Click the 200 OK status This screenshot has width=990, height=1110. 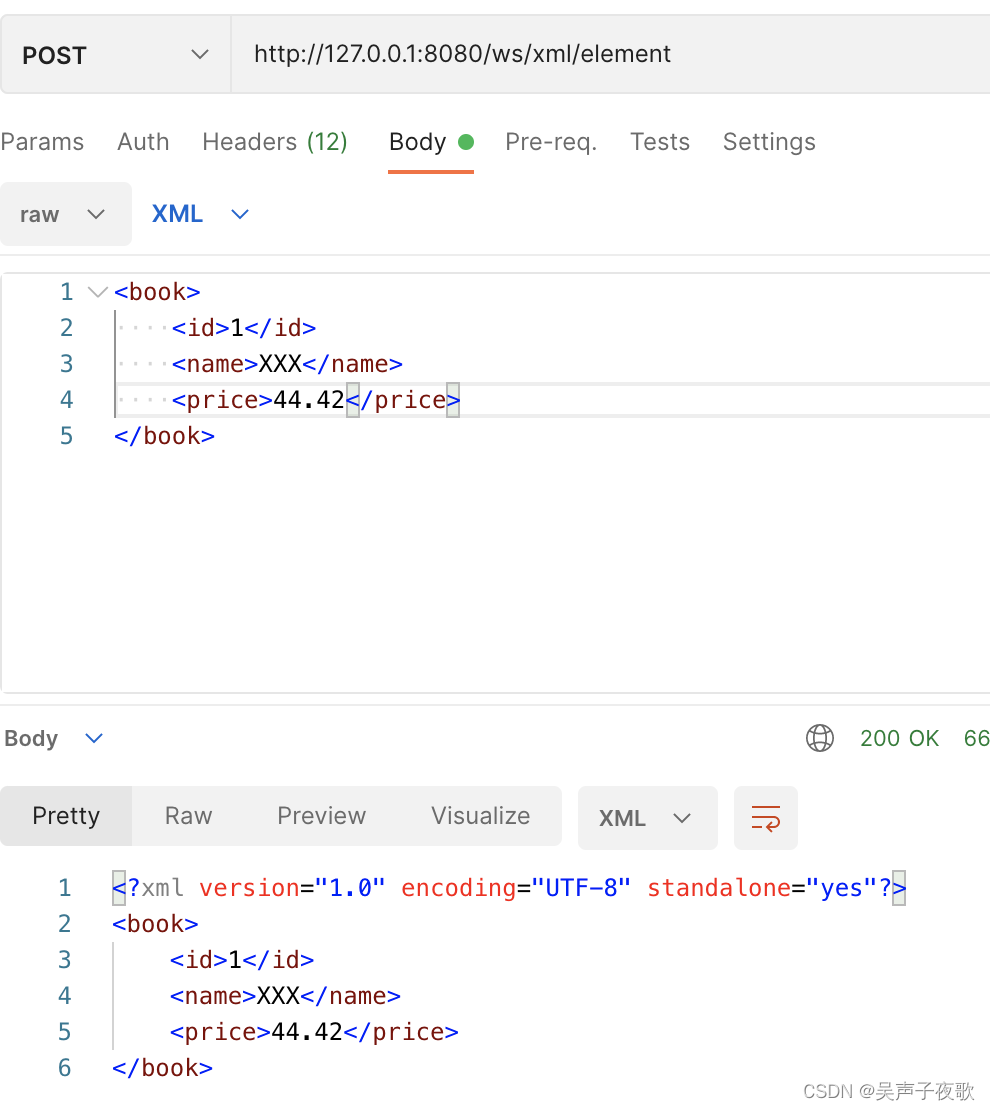[x=899, y=738]
